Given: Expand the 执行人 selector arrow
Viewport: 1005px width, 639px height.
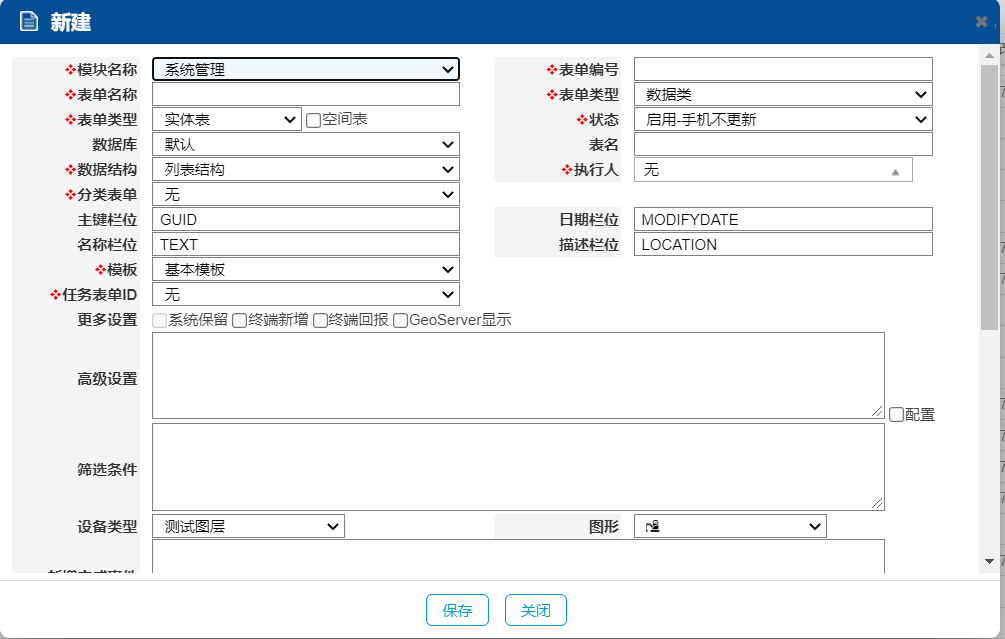Looking at the screenshot, I should coord(895,171).
